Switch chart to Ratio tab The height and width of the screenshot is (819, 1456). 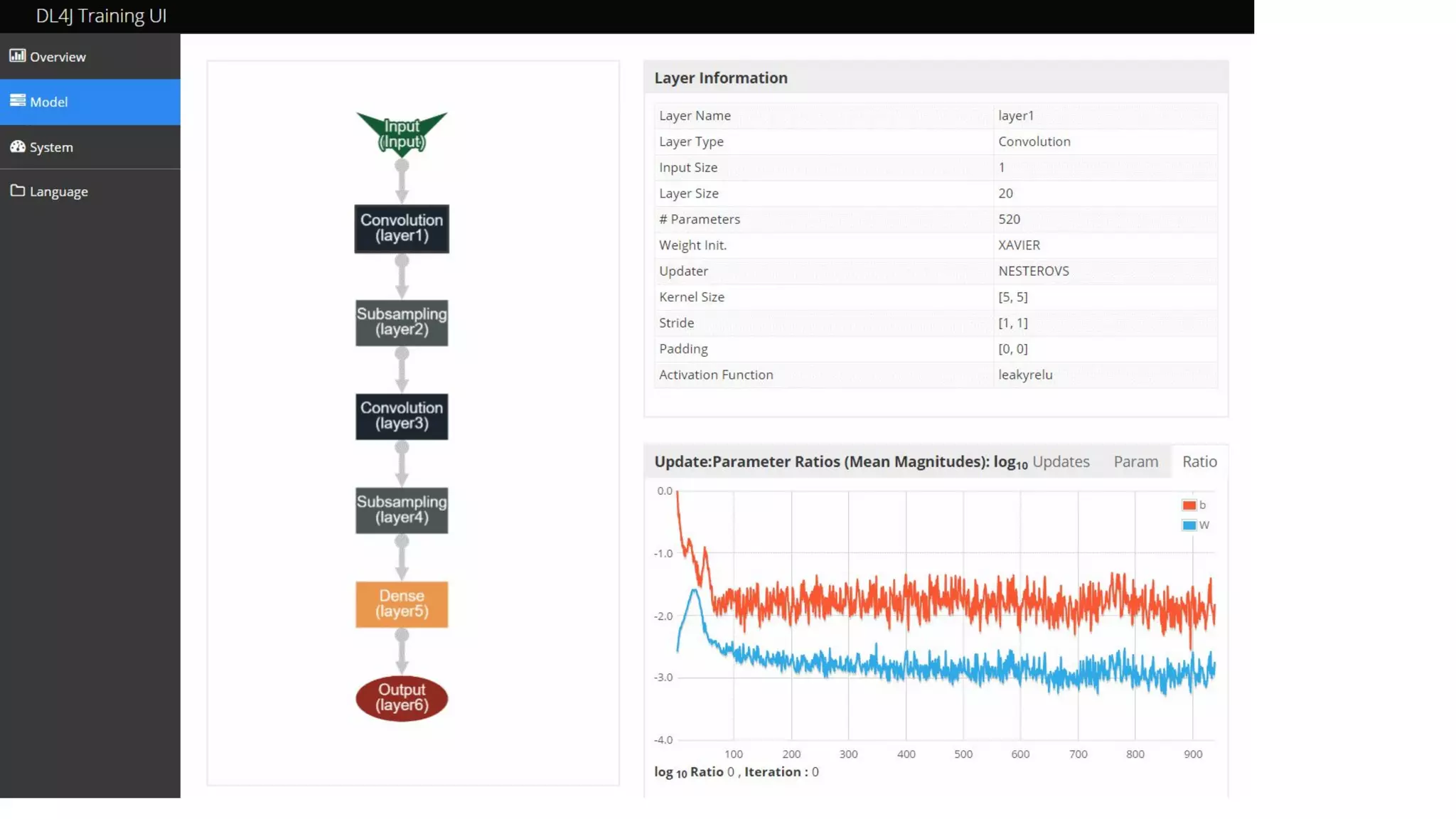point(1199,461)
